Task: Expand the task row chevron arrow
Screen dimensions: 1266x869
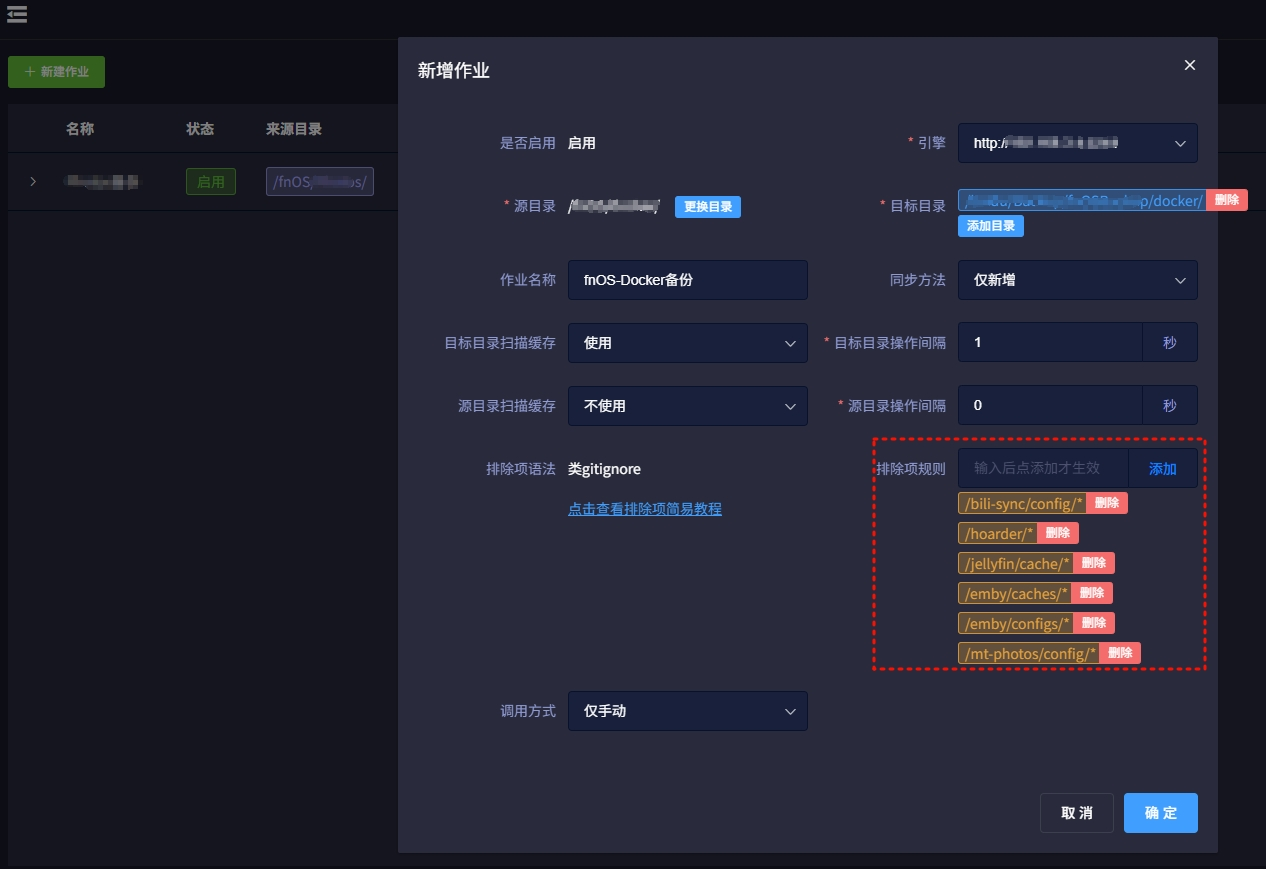Action: point(33,181)
